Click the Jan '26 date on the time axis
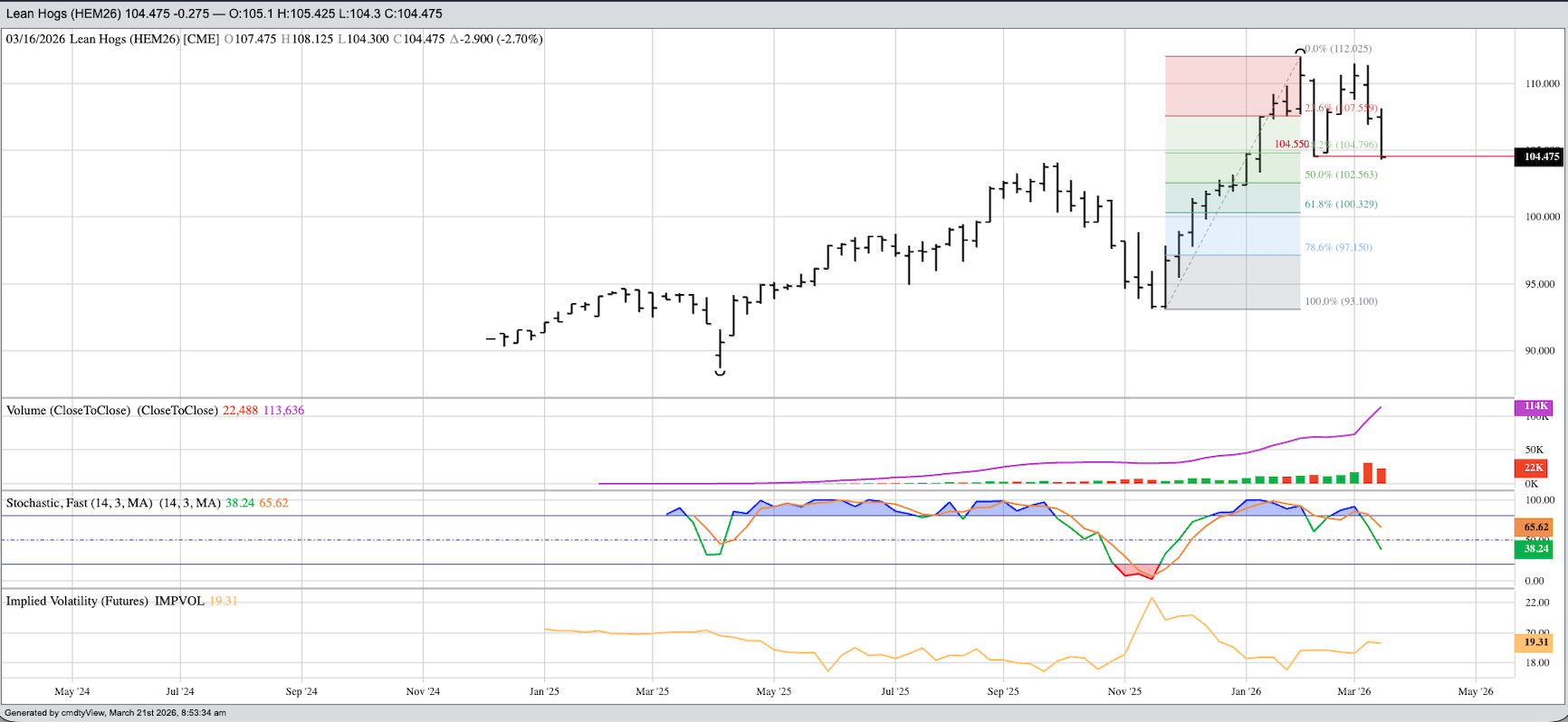The width and height of the screenshot is (1568, 722). click(1246, 691)
